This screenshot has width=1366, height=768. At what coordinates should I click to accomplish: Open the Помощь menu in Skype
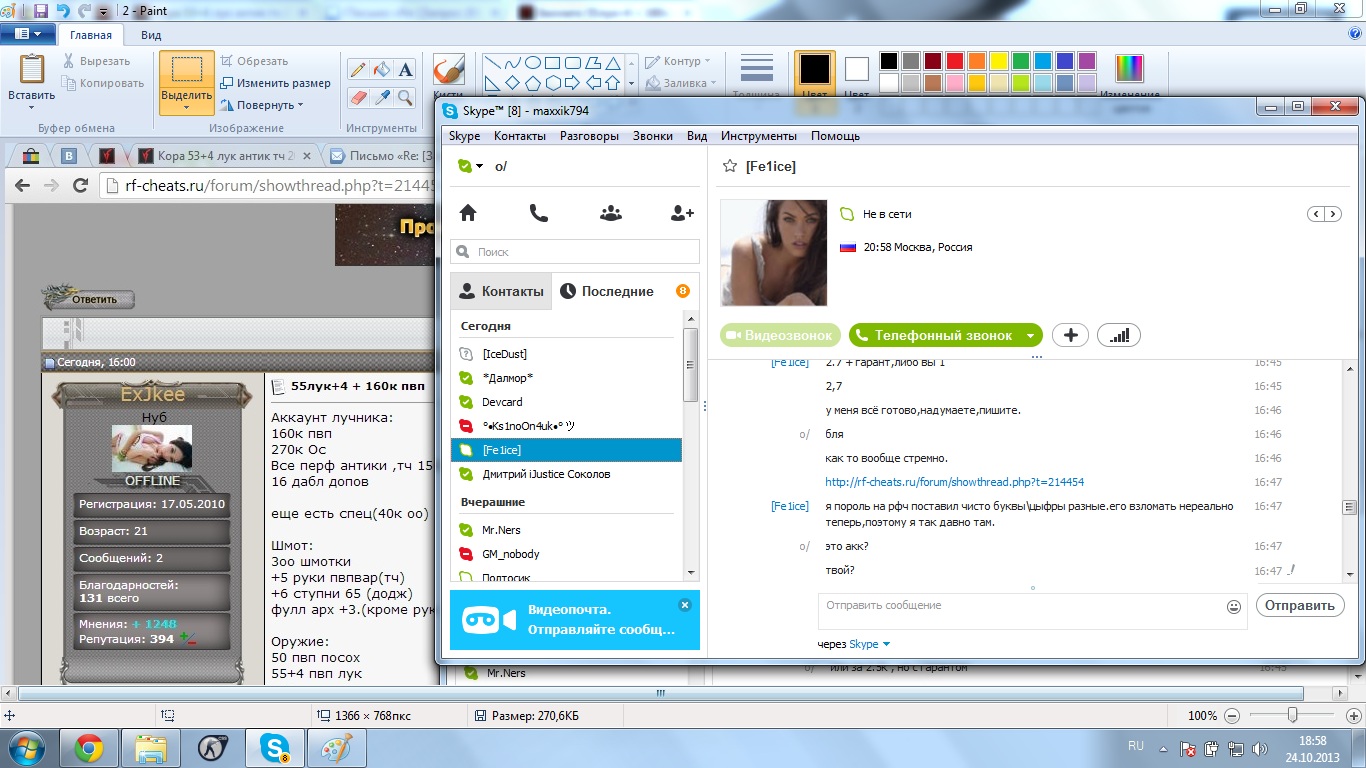[x=835, y=136]
